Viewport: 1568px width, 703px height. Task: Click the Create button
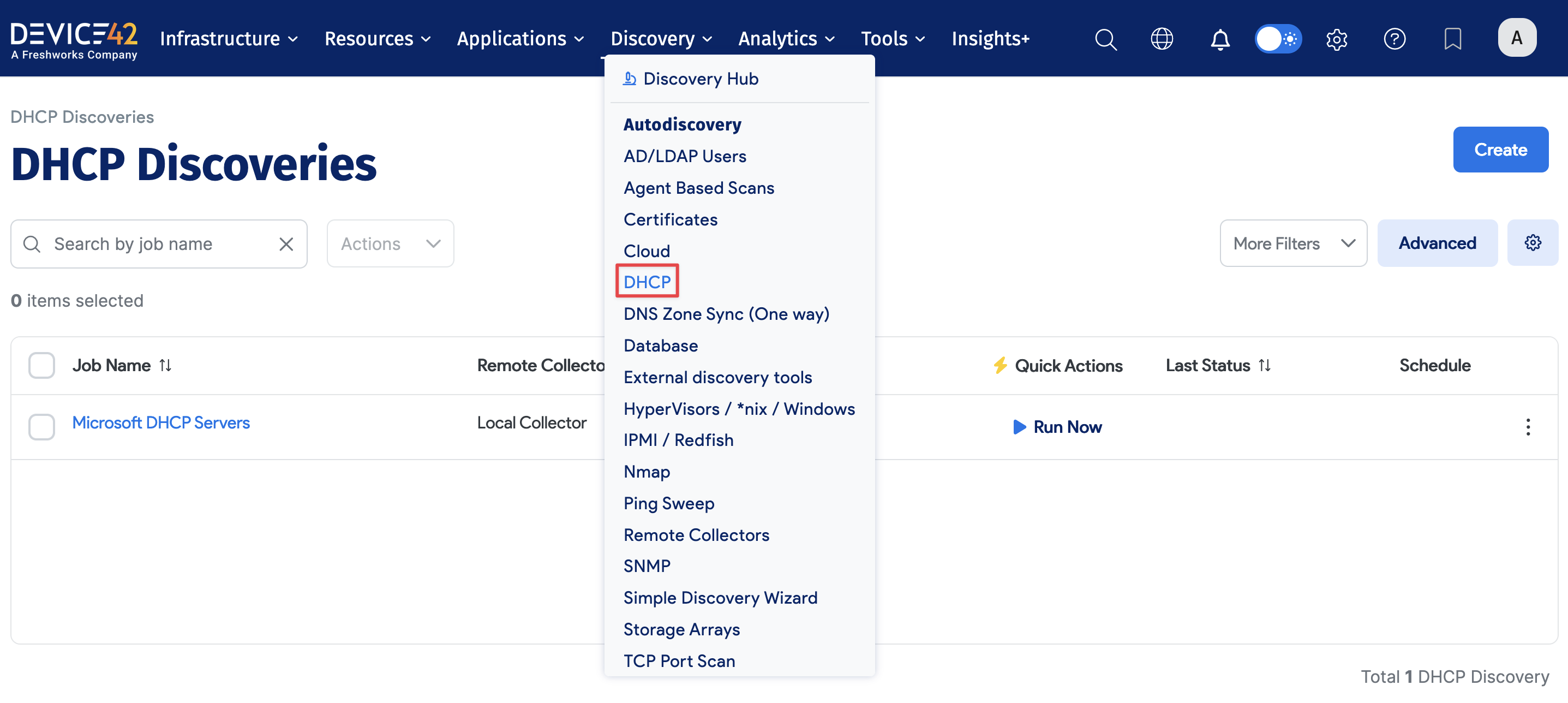coord(1500,149)
